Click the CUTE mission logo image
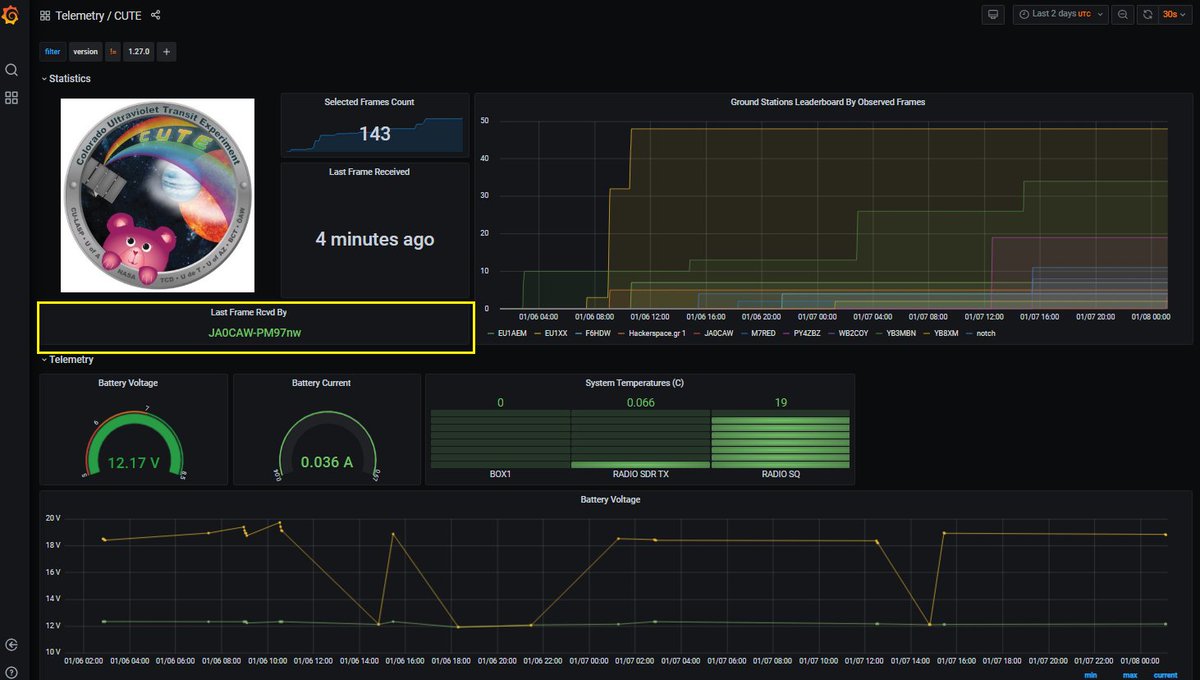The width and height of the screenshot is (1200, 680). click(157, 195)
